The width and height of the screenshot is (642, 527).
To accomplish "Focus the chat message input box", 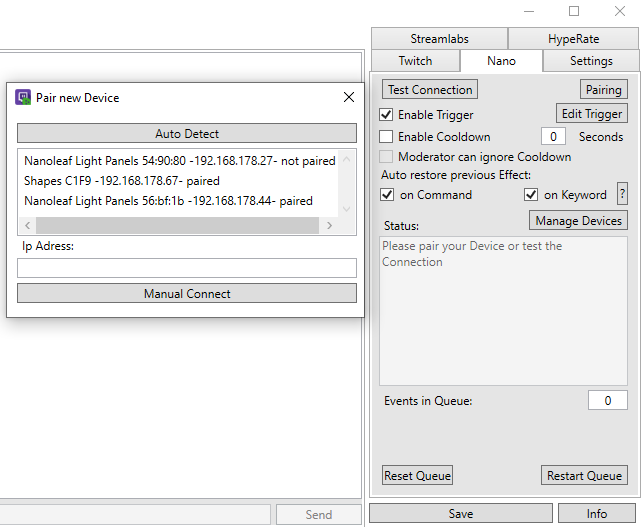I will pyautogui.click(x=135, y=514).
